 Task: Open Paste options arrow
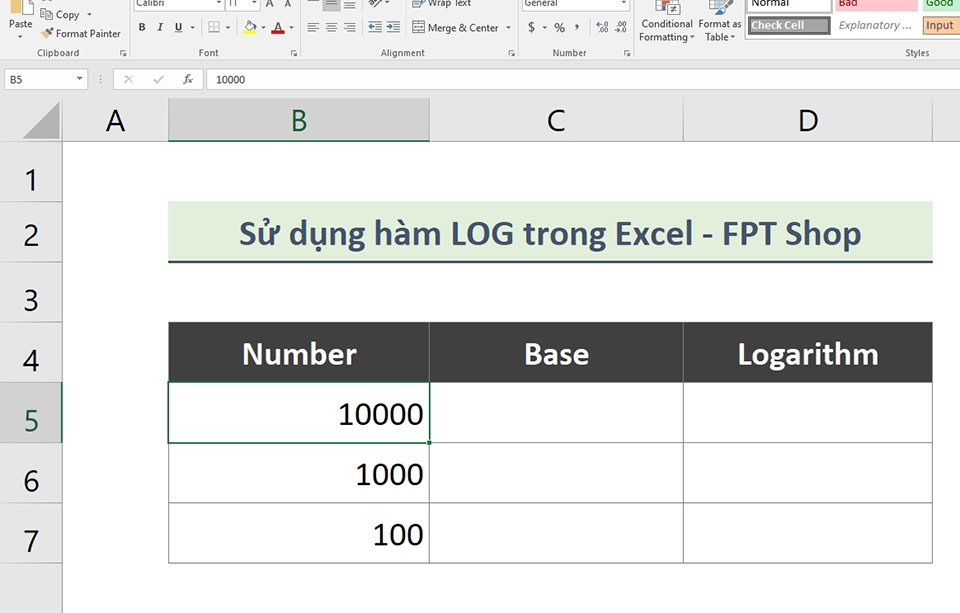20,37
